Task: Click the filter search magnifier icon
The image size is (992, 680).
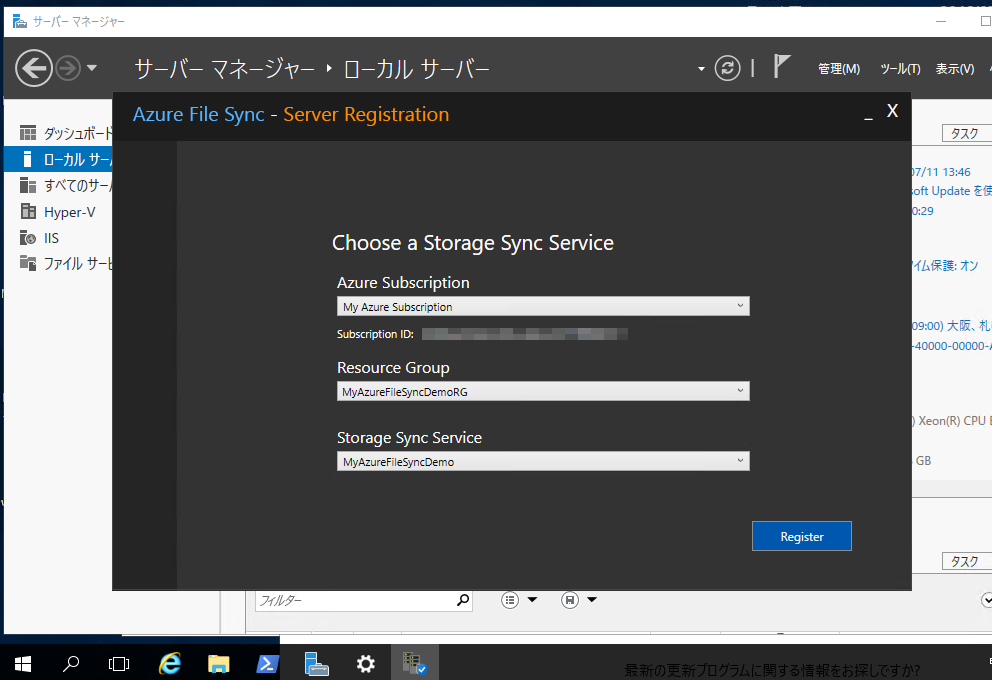Action: (461, 600)
